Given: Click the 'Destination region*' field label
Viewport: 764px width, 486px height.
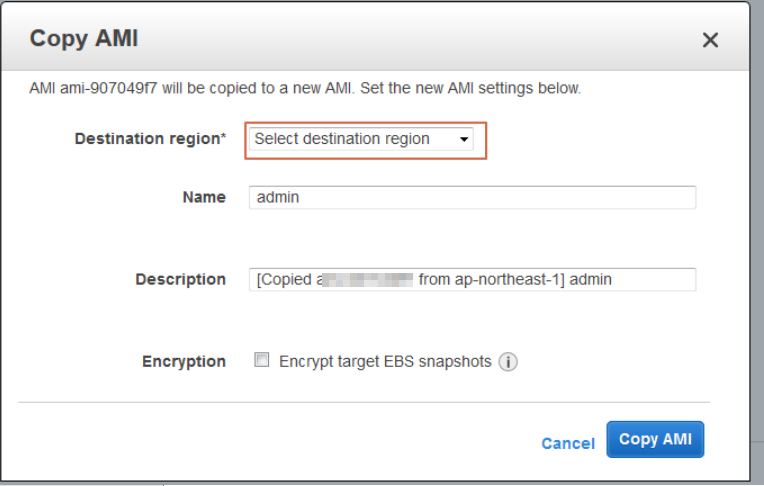Looking at the screenshot, I should tap(150, 139).
